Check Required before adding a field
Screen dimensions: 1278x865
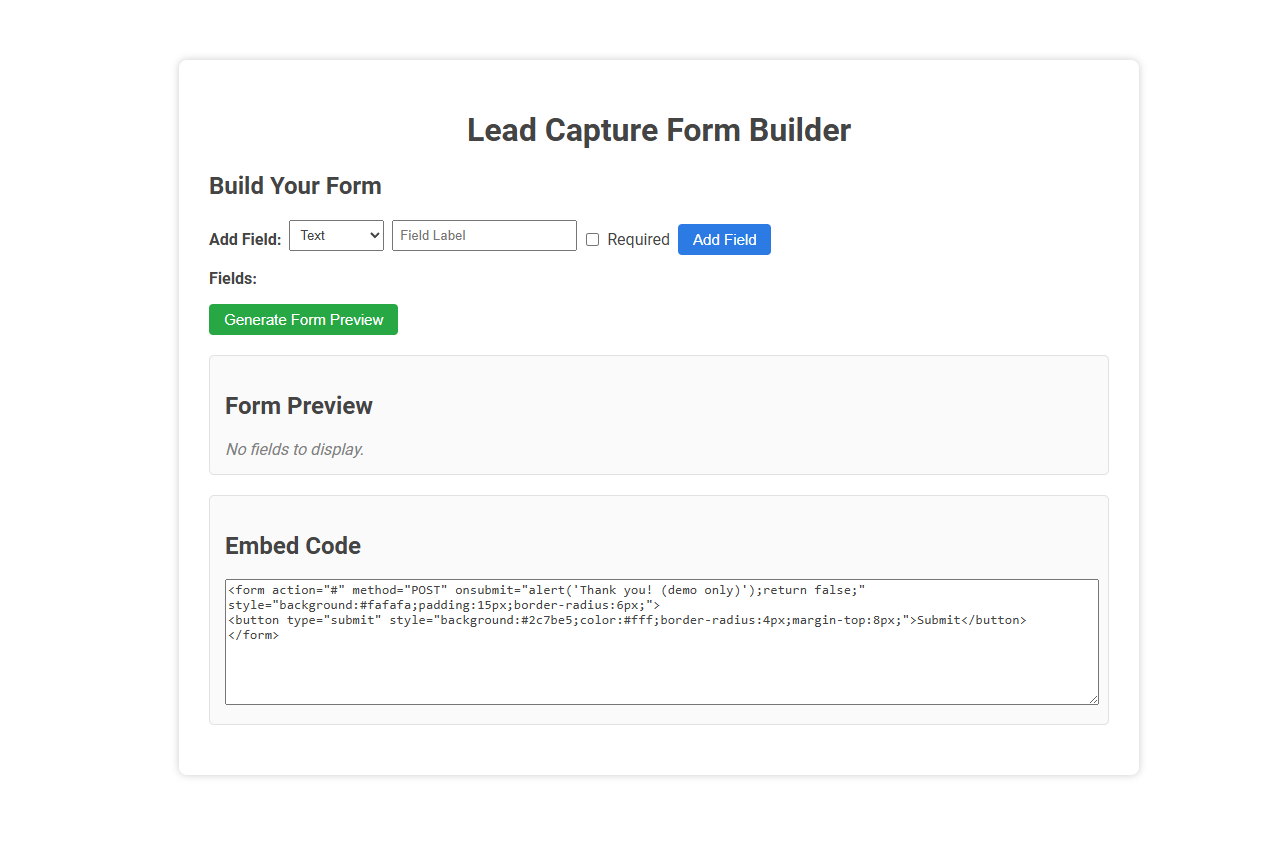tap(592, 239)
